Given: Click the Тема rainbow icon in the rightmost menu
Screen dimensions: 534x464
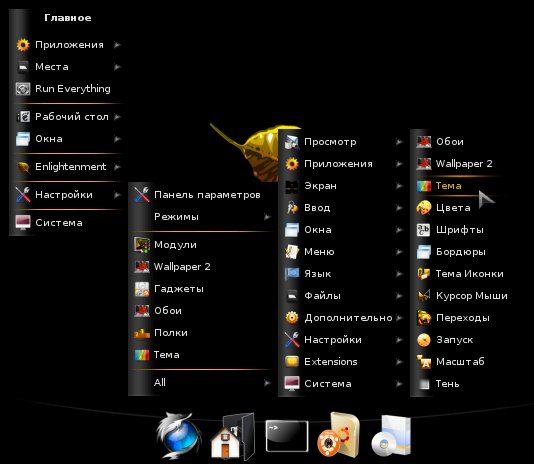Looking at the screenshot, I should coord(424,186).
